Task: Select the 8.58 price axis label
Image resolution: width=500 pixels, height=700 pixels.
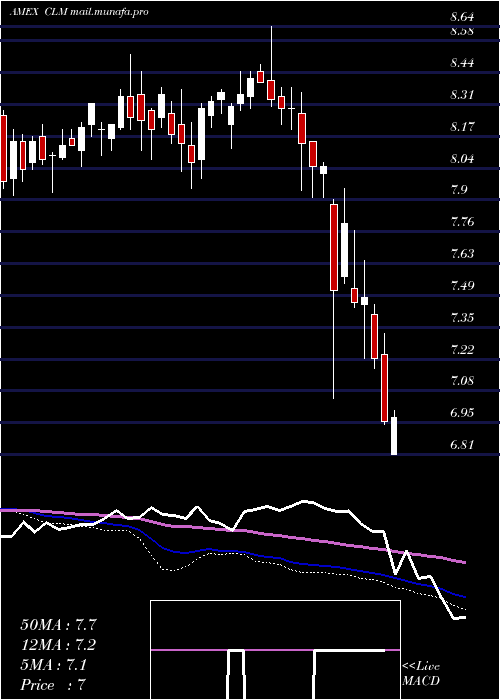Action: 462,32
